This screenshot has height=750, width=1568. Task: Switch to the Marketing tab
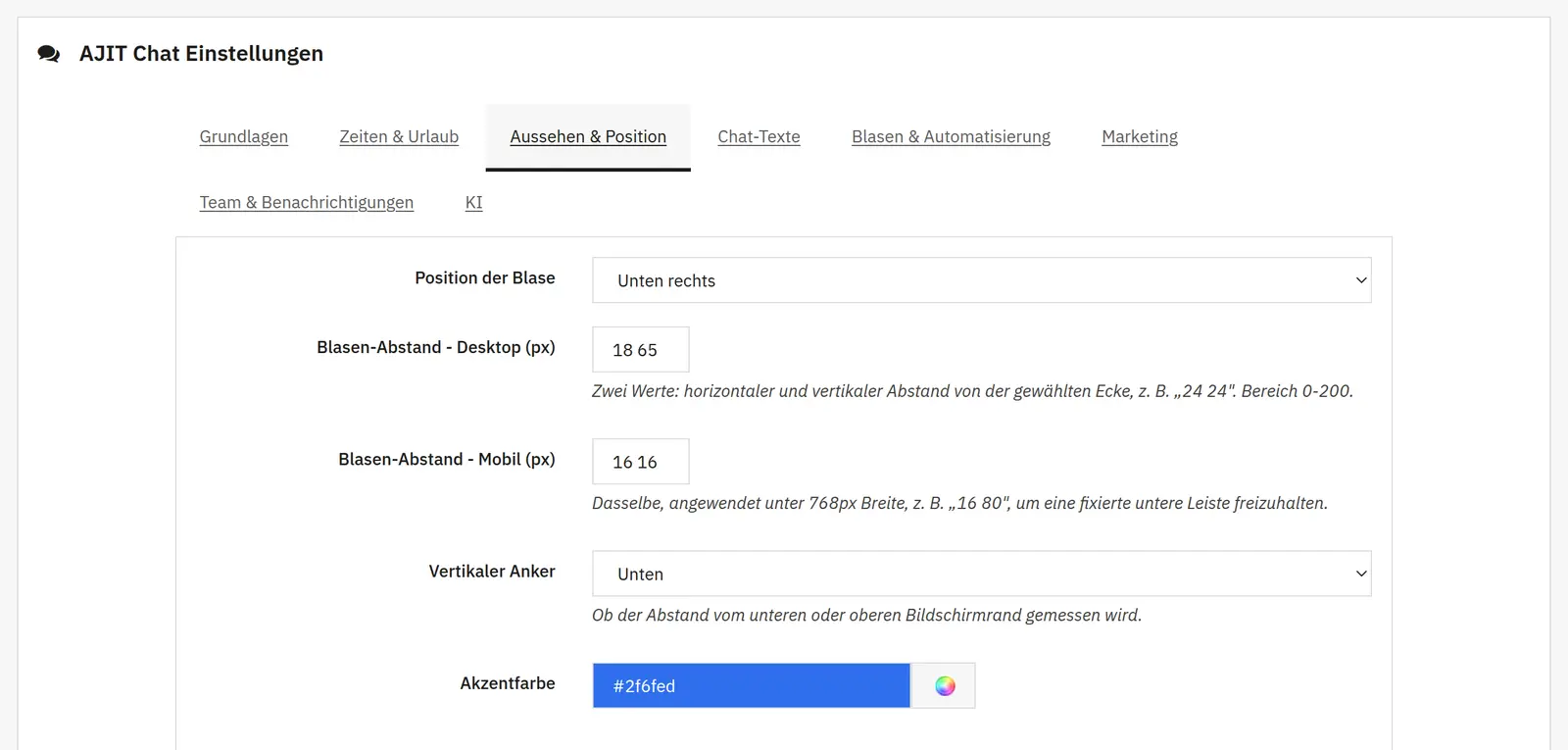point(1140,136)
